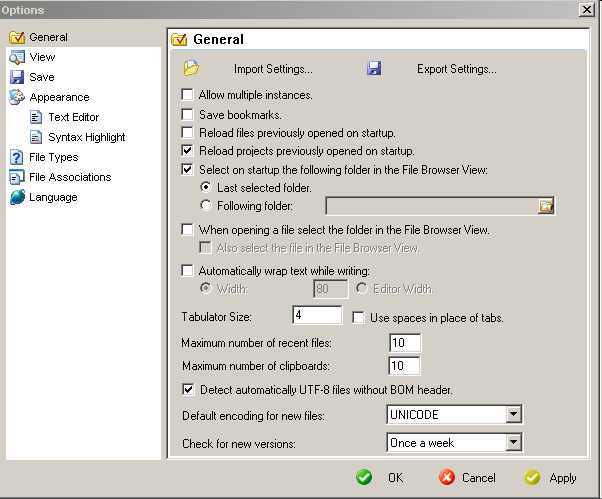Select the Following folder radio button
The height and width of the screenshot is (499, 602).
[x=206, y=206]
